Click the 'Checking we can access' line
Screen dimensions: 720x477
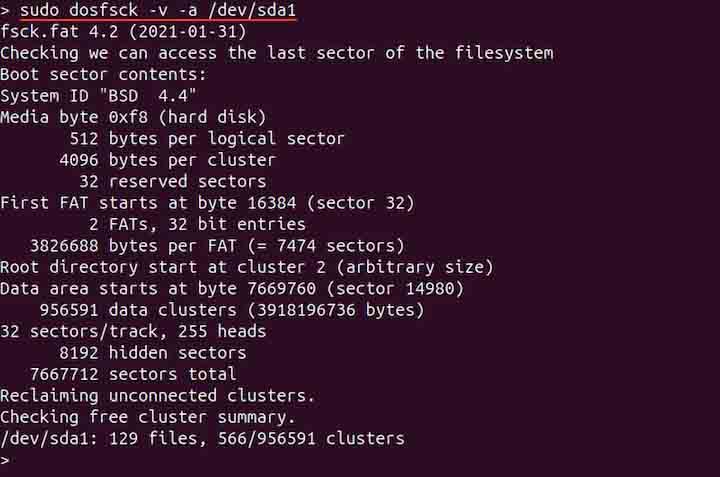point(276,52)
